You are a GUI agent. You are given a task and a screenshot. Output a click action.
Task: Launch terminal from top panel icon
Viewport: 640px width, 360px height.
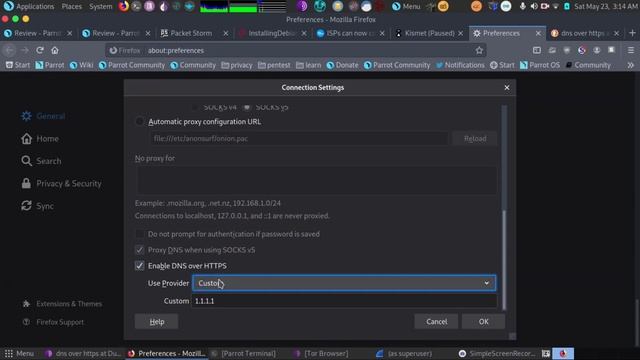click(137, 6)
